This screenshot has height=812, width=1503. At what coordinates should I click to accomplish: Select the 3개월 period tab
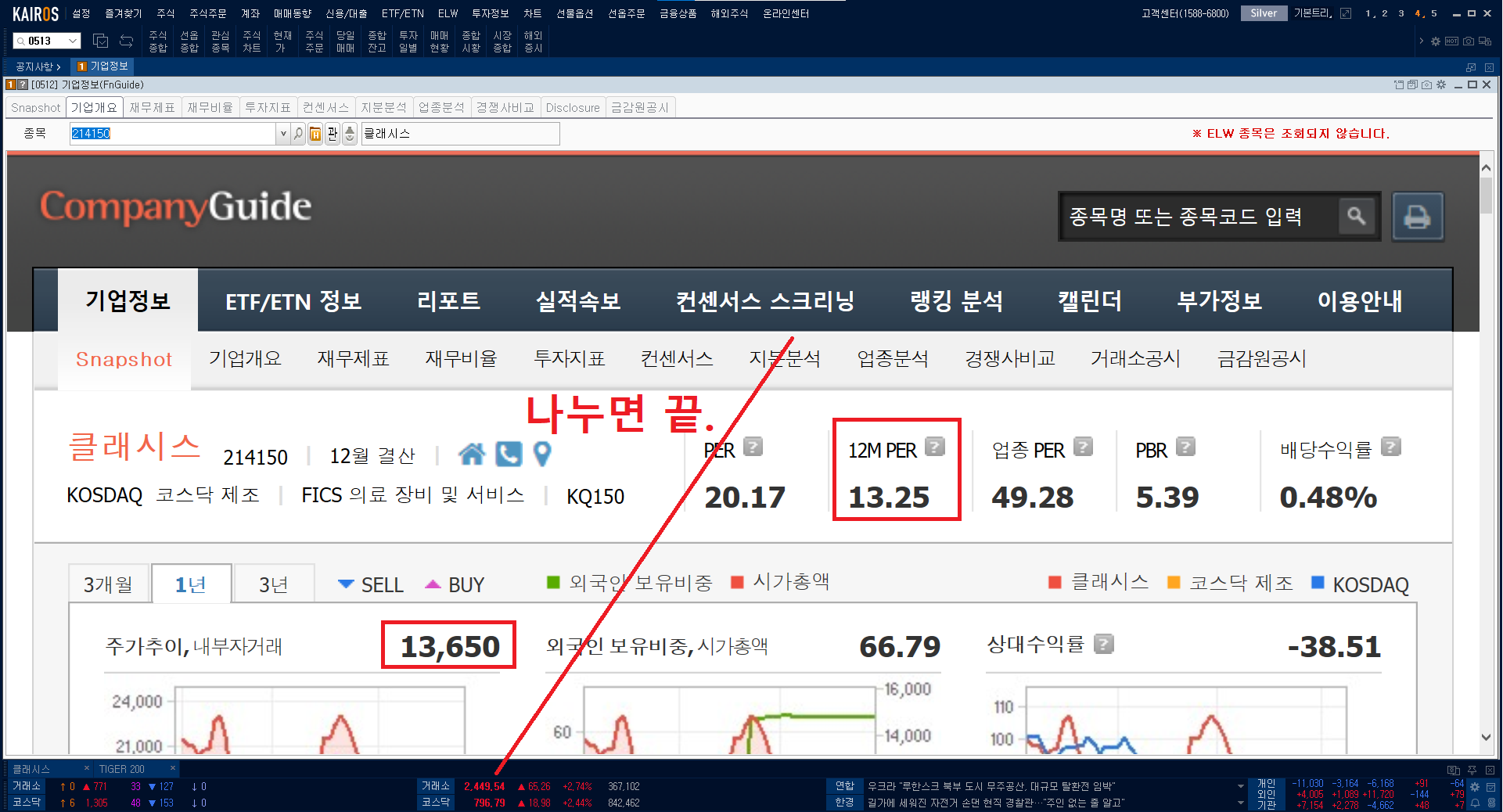point(108,584)
